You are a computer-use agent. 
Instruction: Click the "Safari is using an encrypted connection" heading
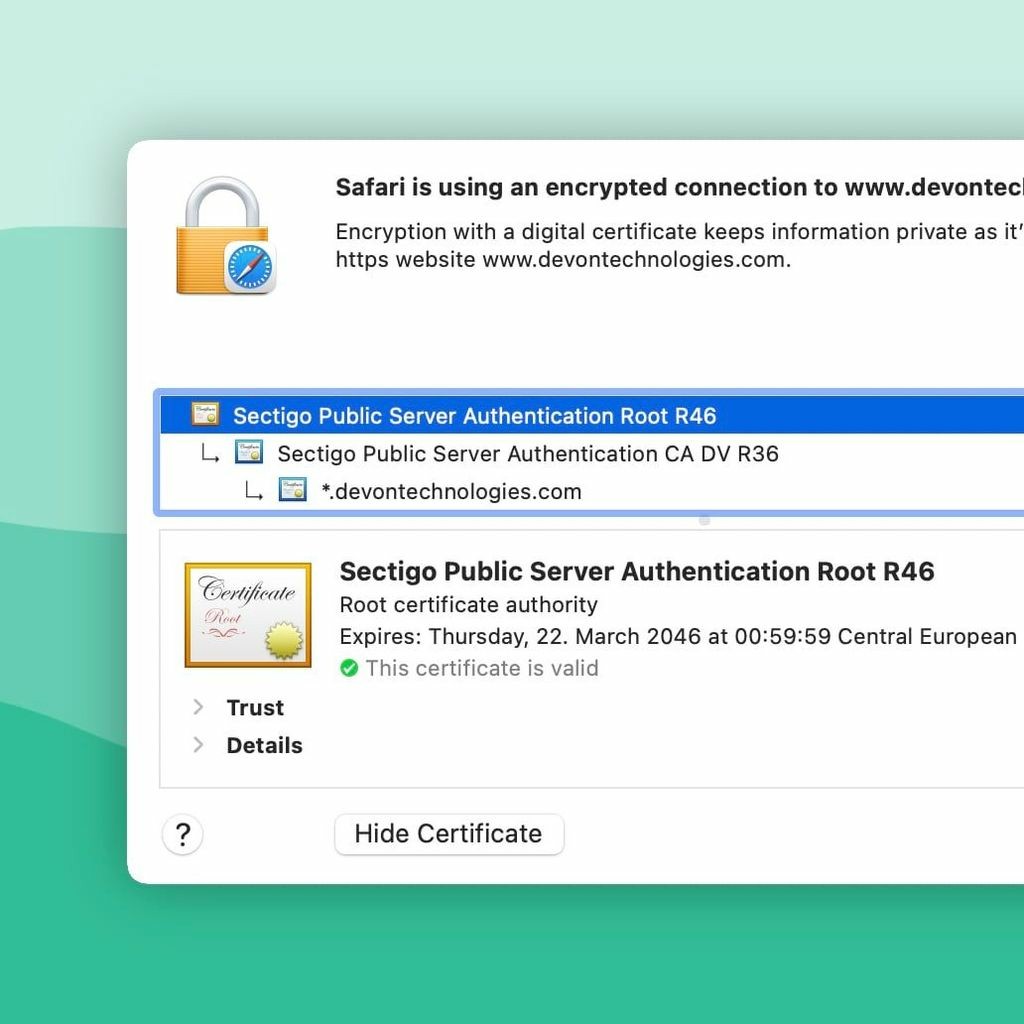[x=679, y=187]
